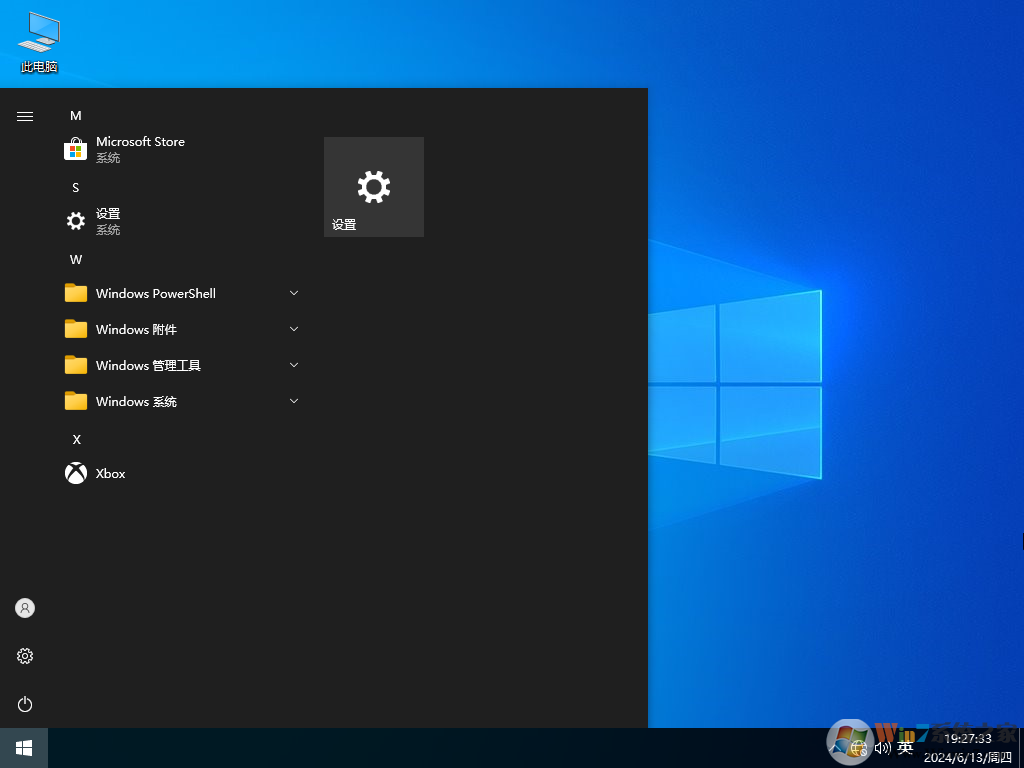Click the settings gear in the left rail
Image resolution: width=1024 pixels, height=768 pixels.
(25, 656)
